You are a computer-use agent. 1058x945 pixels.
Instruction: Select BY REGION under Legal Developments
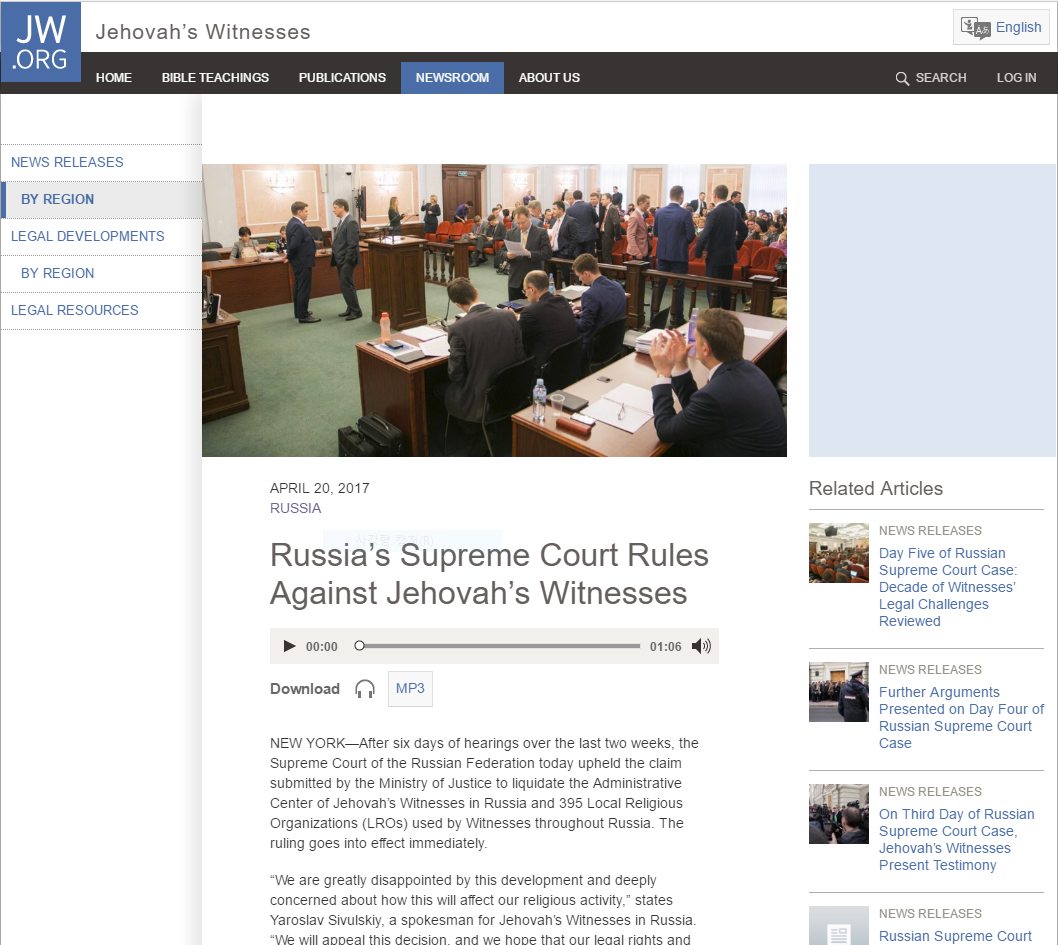(x=101, y=274)
